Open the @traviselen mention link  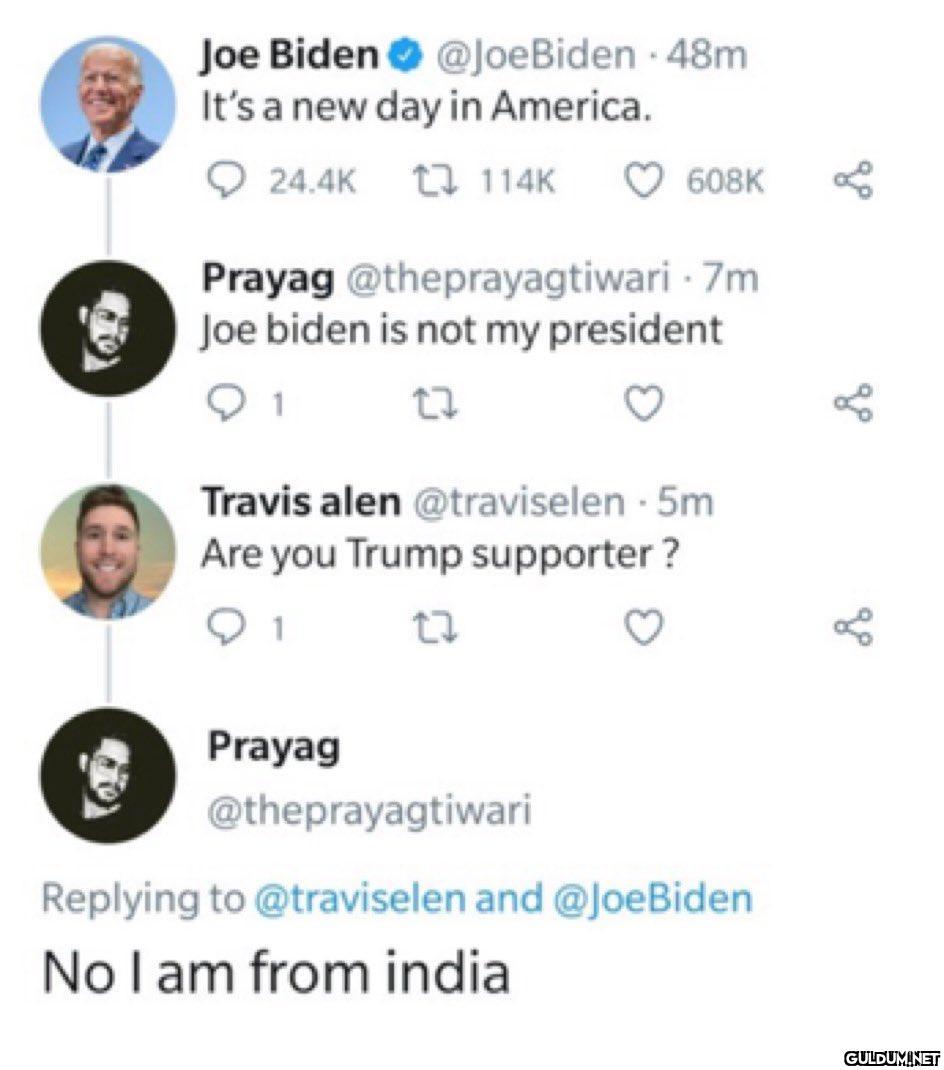tap(360, 898)
